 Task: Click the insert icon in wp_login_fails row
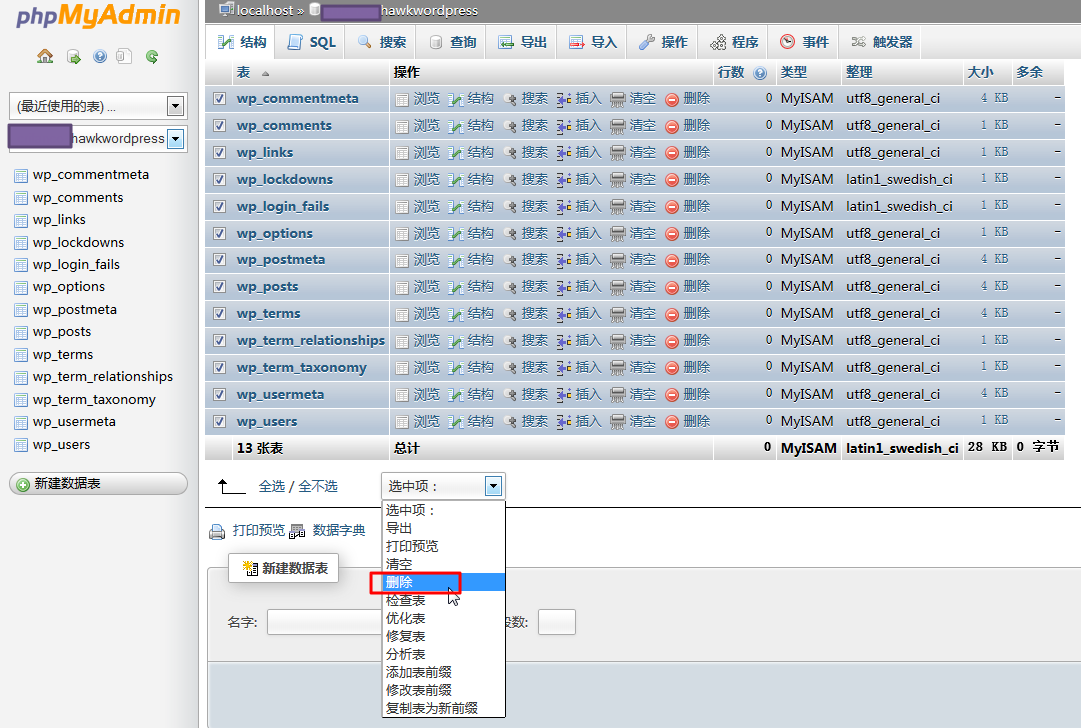point(564,207)
